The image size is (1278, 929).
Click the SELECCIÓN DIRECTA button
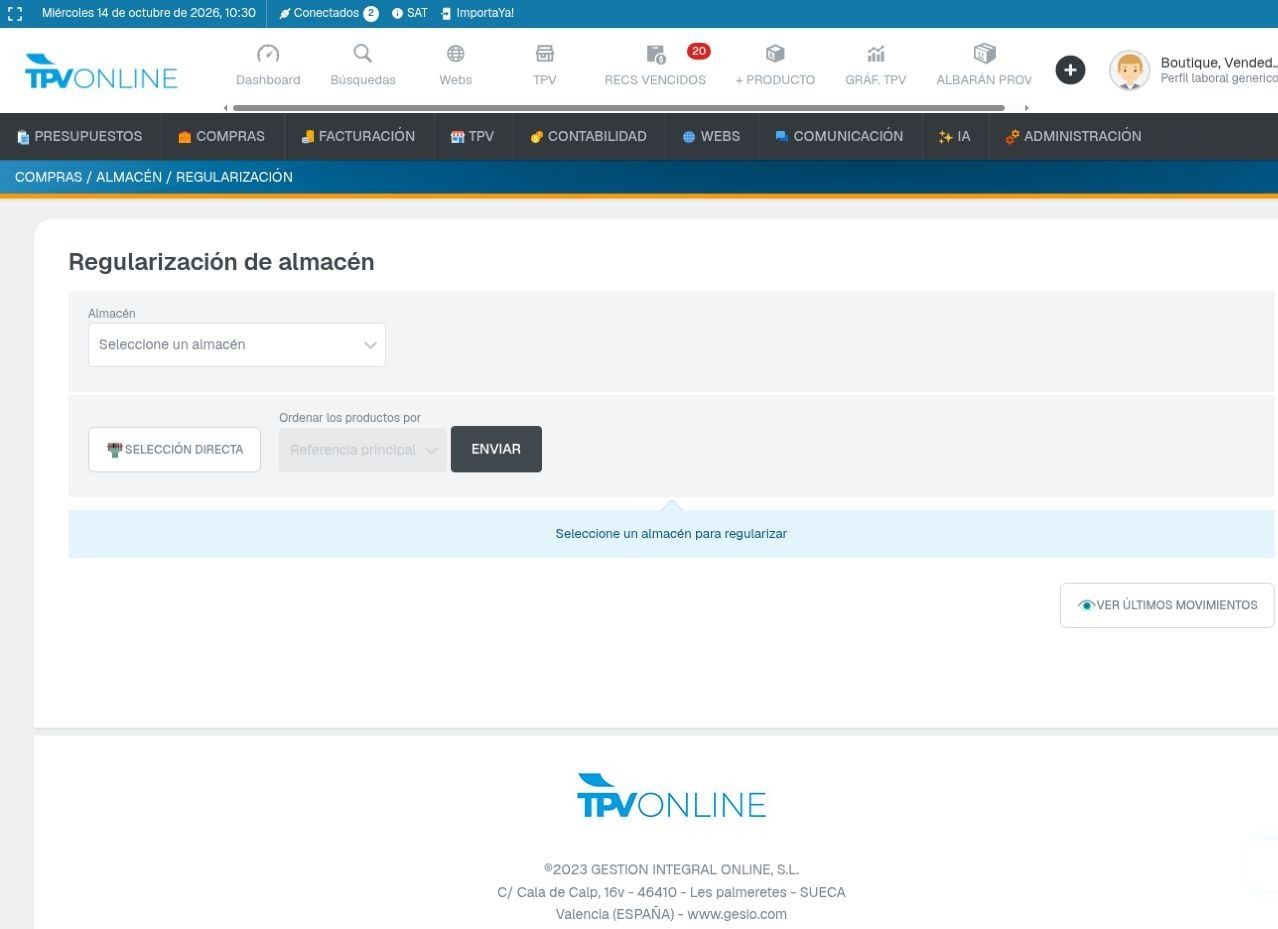tap(174, 450)
